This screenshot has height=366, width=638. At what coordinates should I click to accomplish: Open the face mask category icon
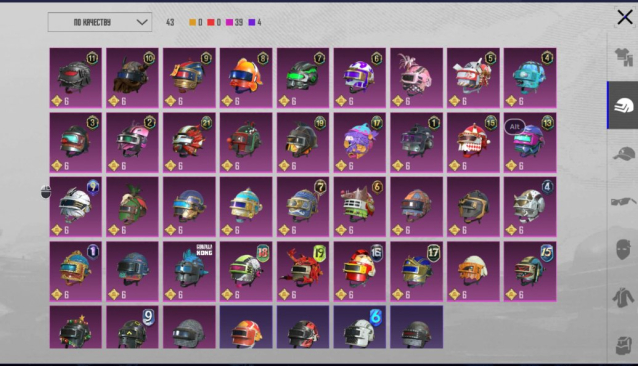[x=623, y=249]
